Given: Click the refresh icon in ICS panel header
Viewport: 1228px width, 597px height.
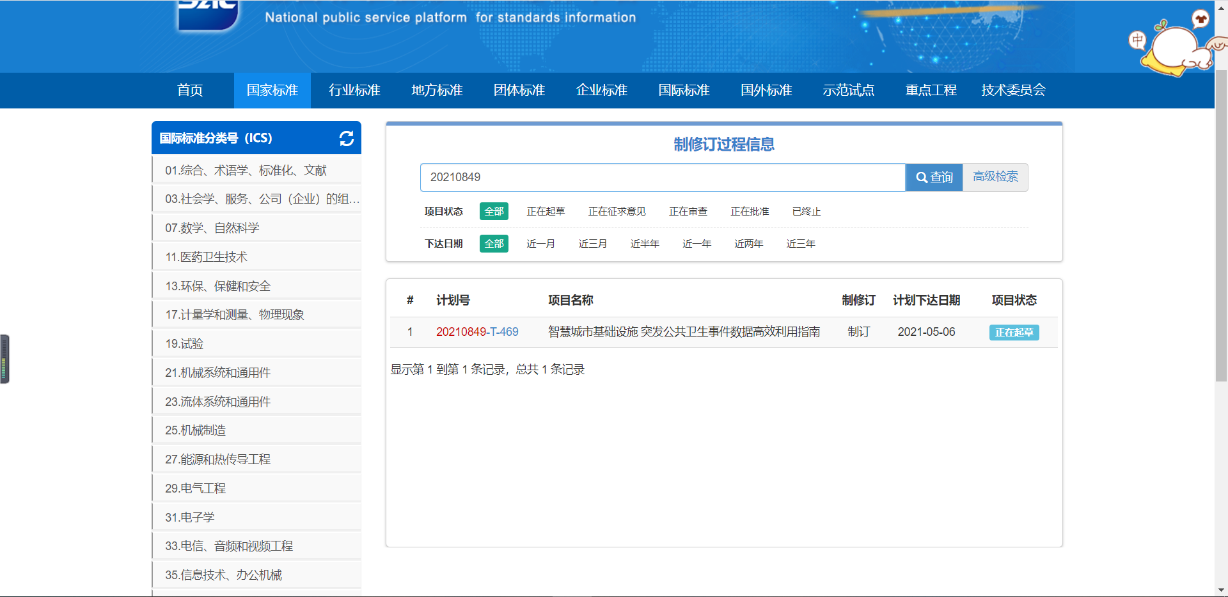Looking at the screenshot, I should pos(347,139).
